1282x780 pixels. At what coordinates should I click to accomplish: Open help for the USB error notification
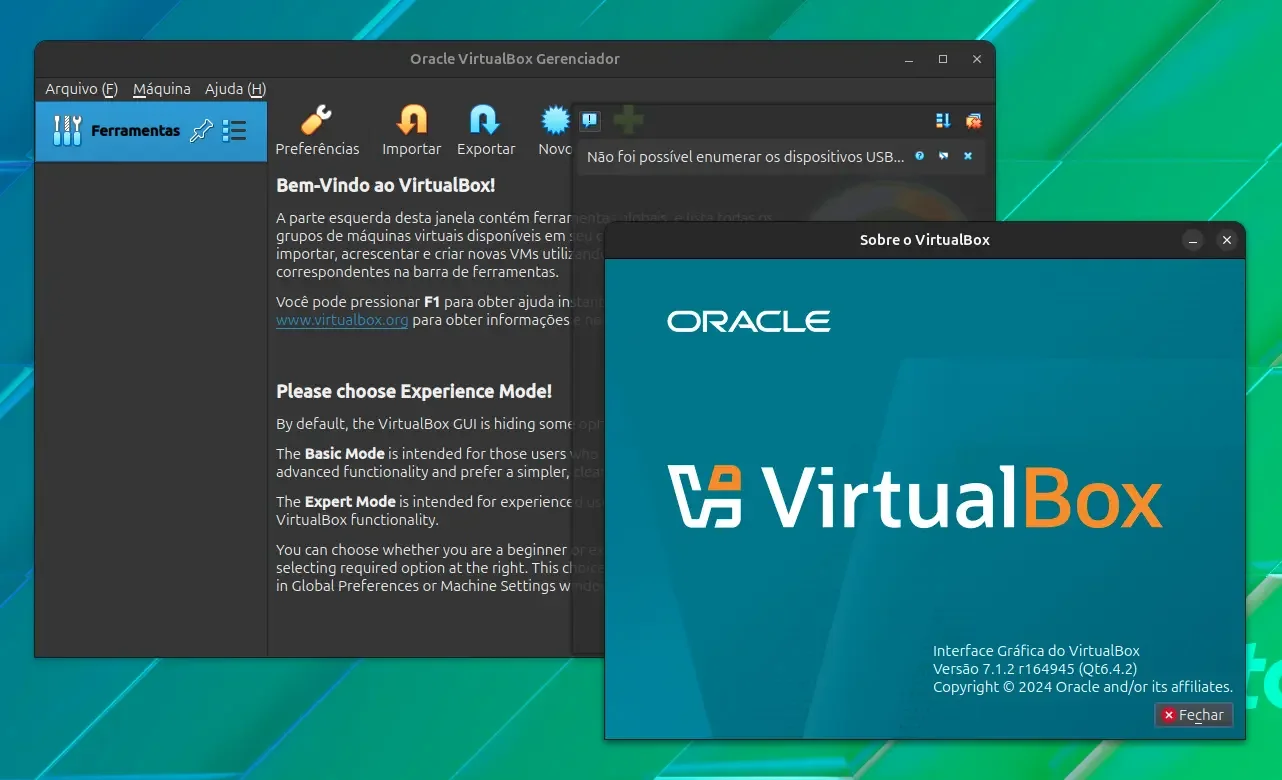coord(920,156)
